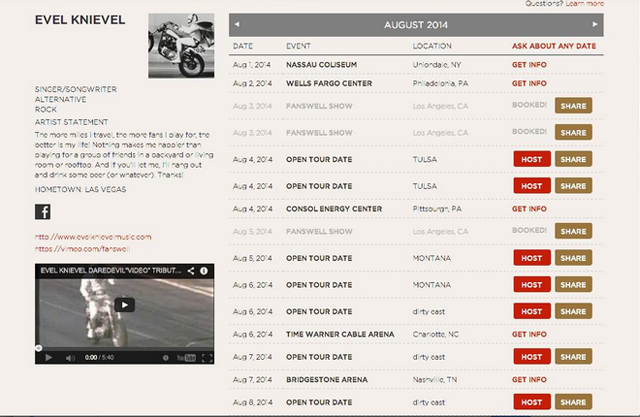
Task: Click the AUGUST 2014 month header
Action: click(x=416, y=25)
